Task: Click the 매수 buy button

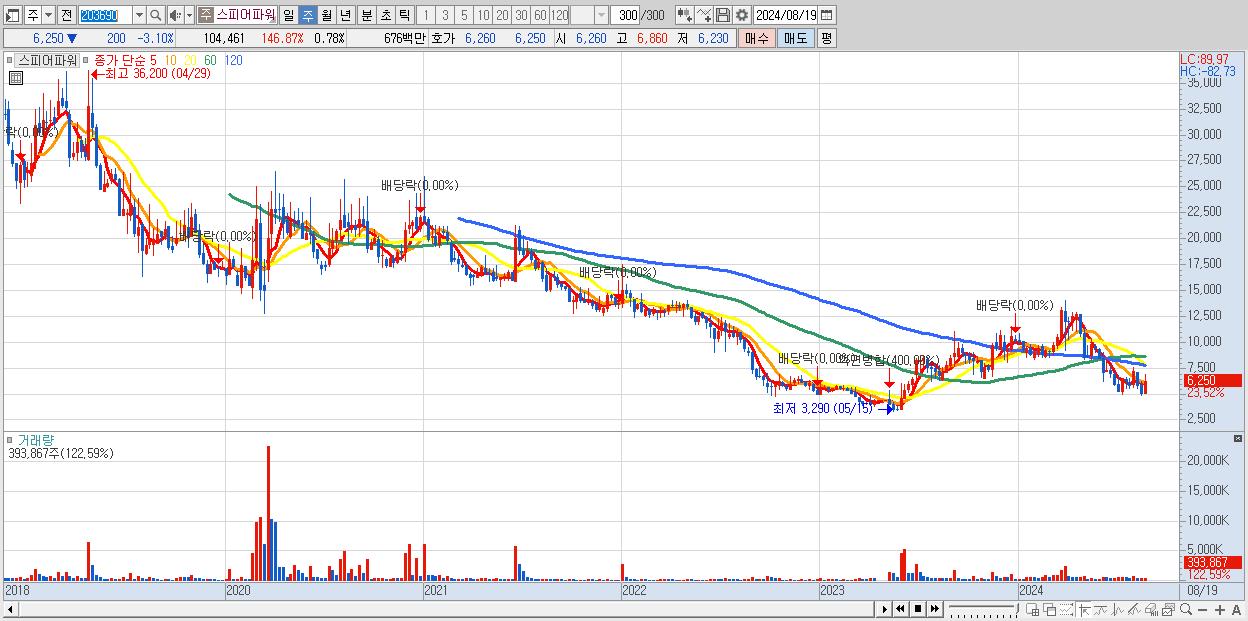Action: (757, 38)
